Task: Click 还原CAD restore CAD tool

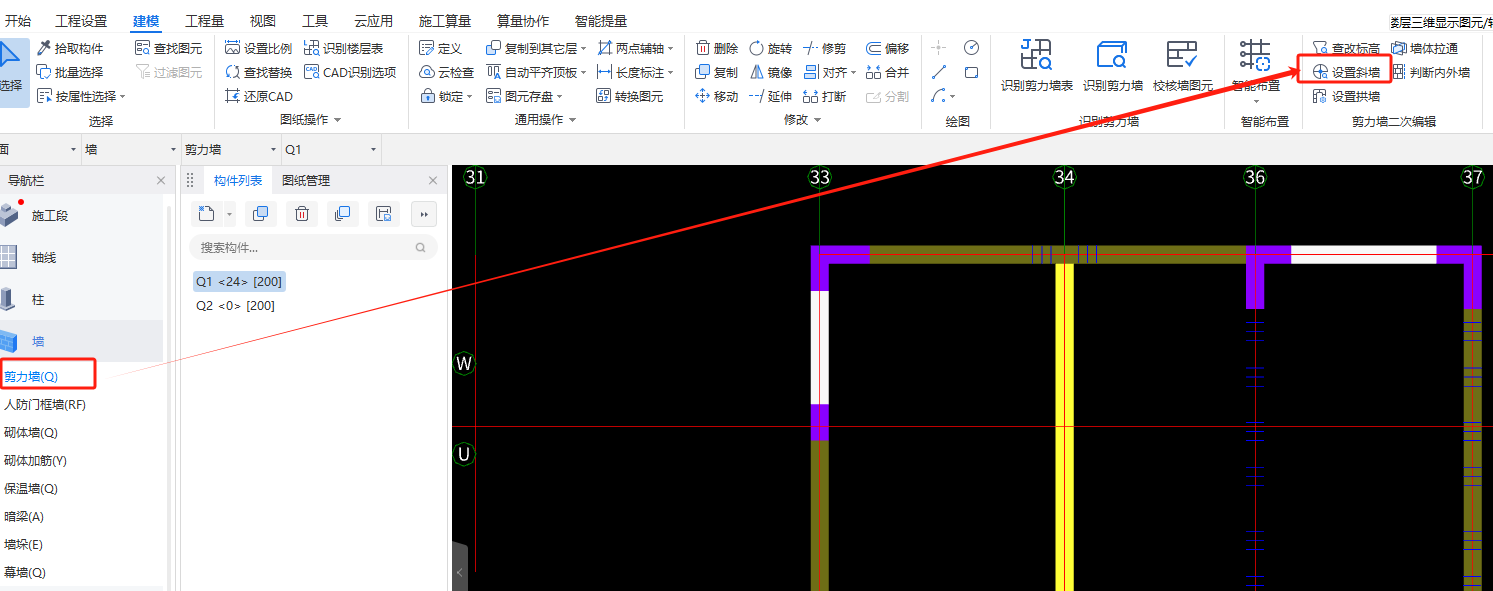Action: (258, 96)
